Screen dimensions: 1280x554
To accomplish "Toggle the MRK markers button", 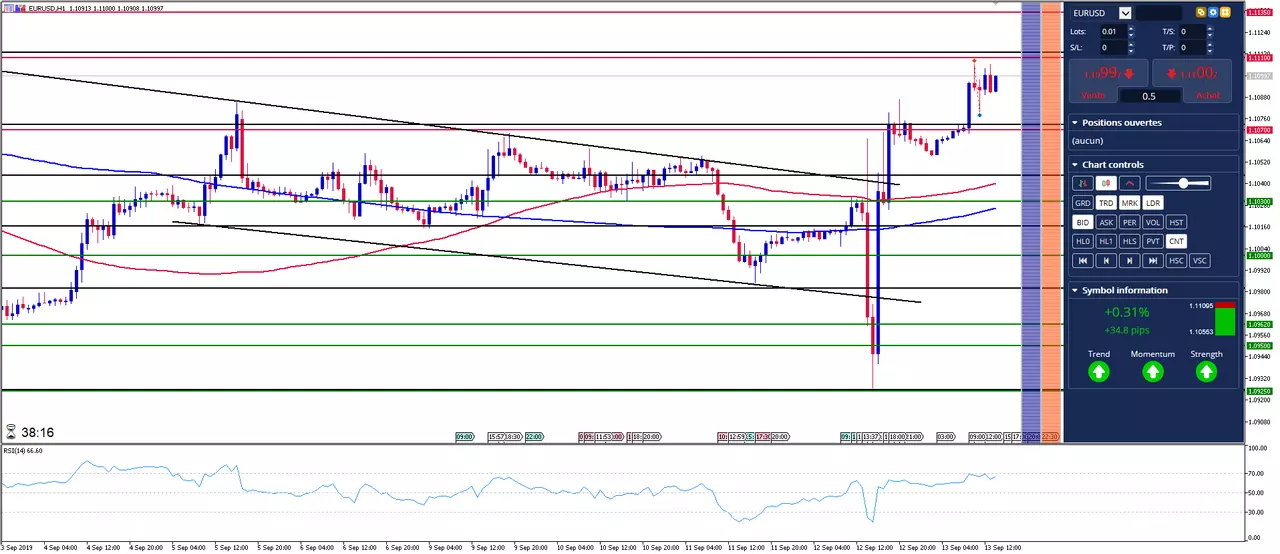I will coord(1129,203).
